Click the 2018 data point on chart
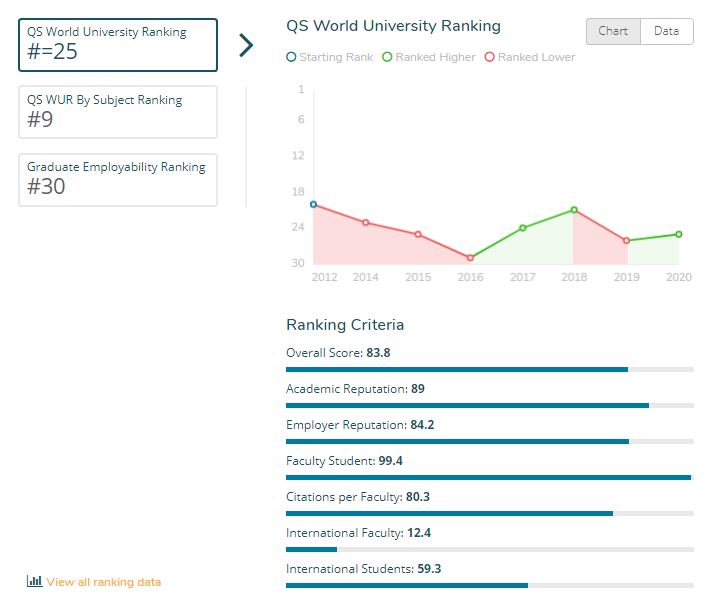 coord(574,210)
